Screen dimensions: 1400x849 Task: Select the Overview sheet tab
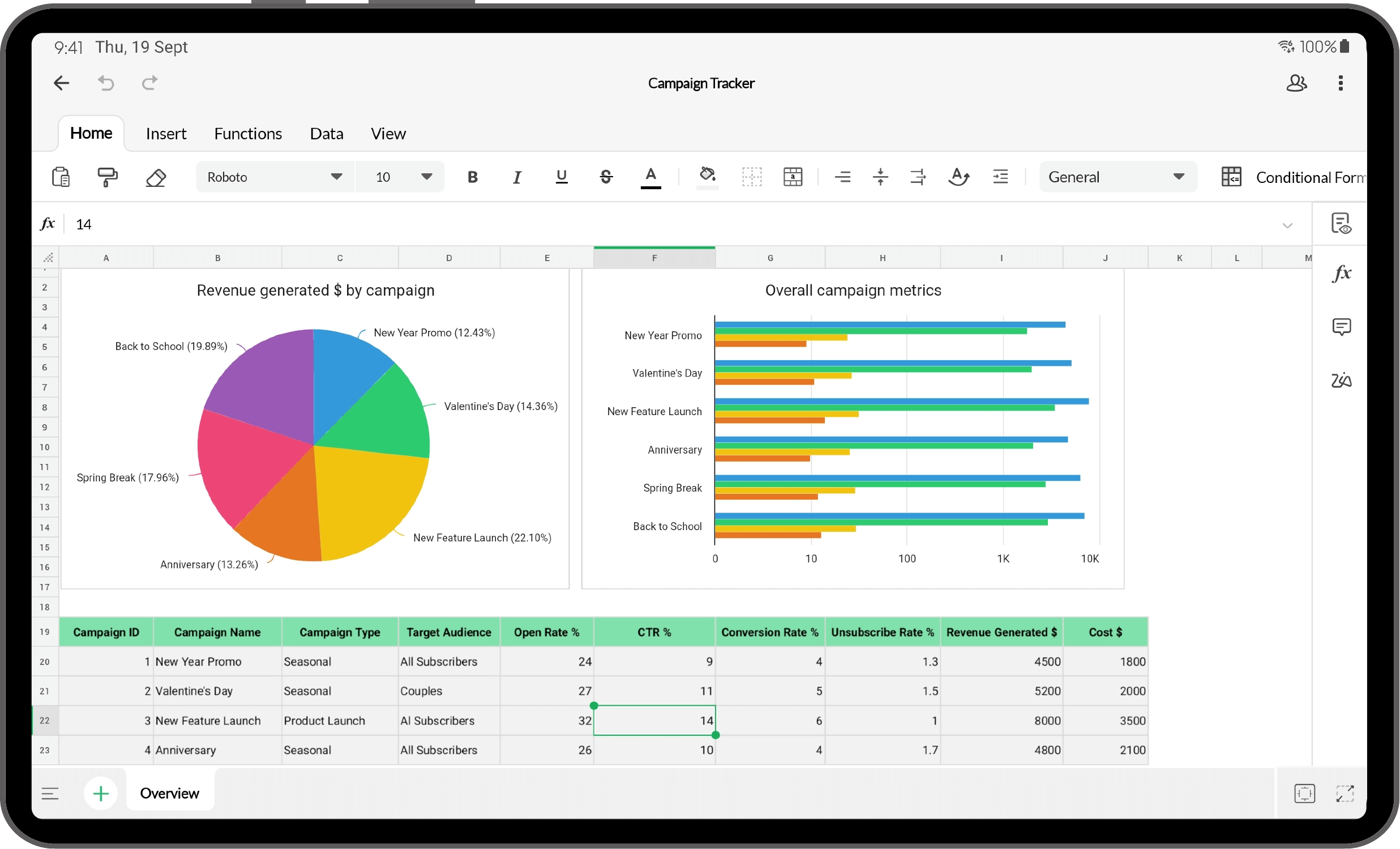(169, 793)
